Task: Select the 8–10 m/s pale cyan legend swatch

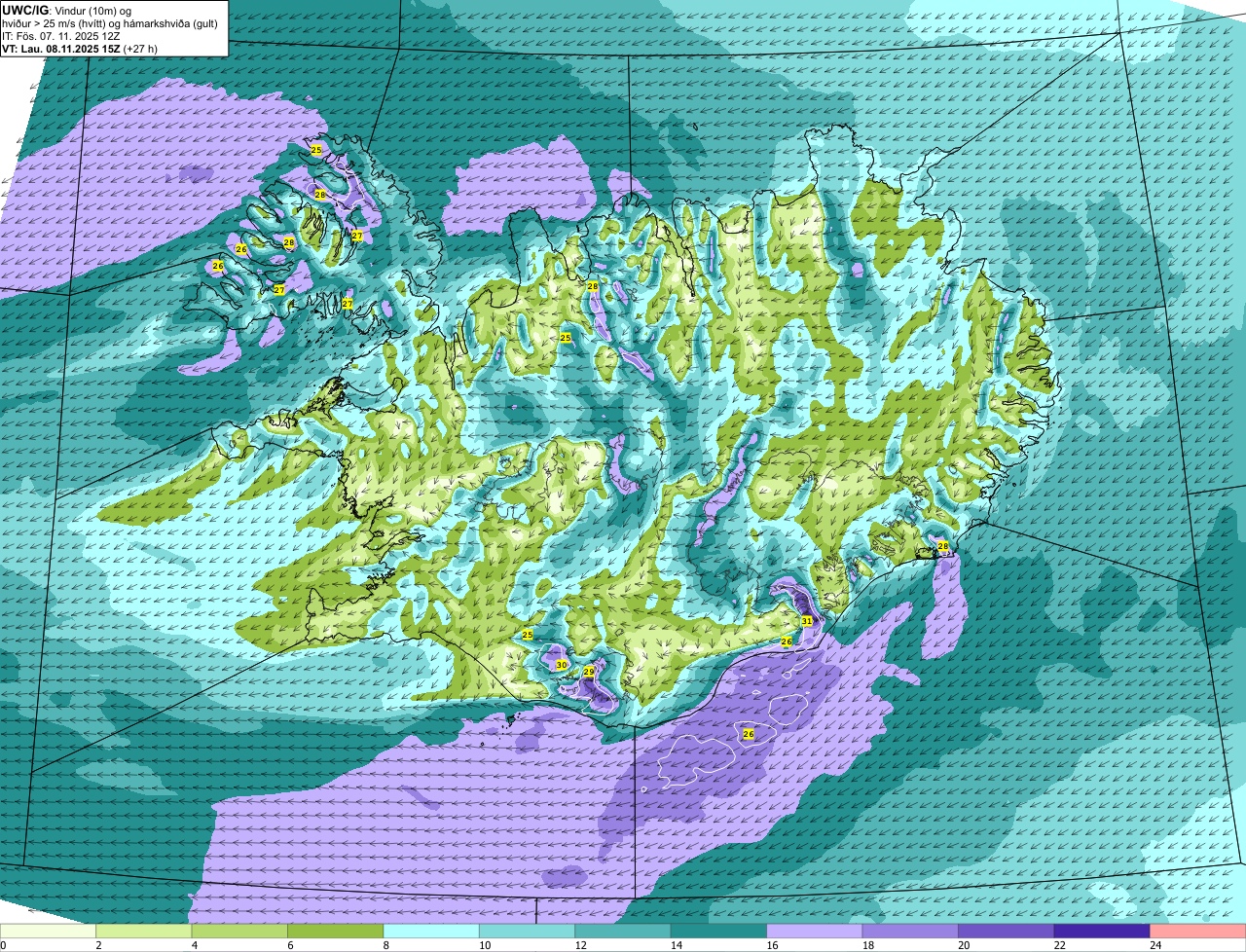Action: tap(431, 932)
